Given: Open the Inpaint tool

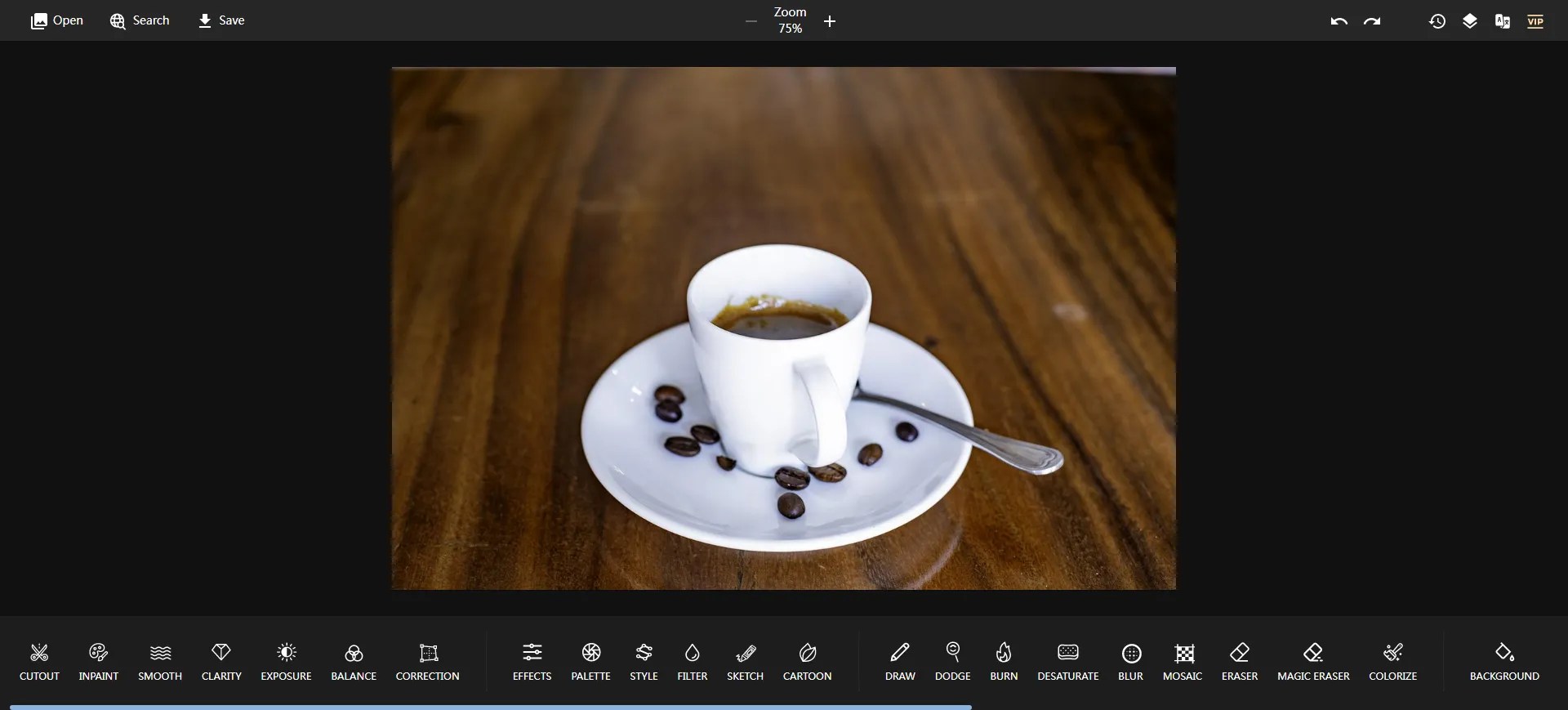Looking at the screenshot, I should click(99, 662).
